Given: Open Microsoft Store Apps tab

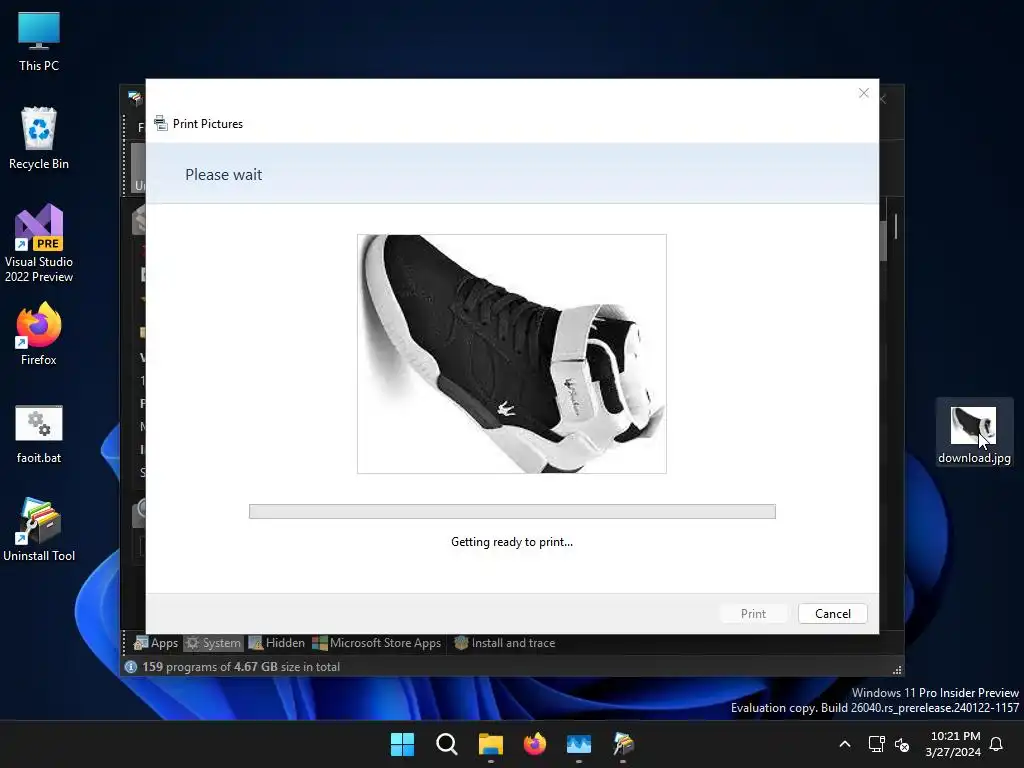Looking at the screenshot, I should coord(377,643).
